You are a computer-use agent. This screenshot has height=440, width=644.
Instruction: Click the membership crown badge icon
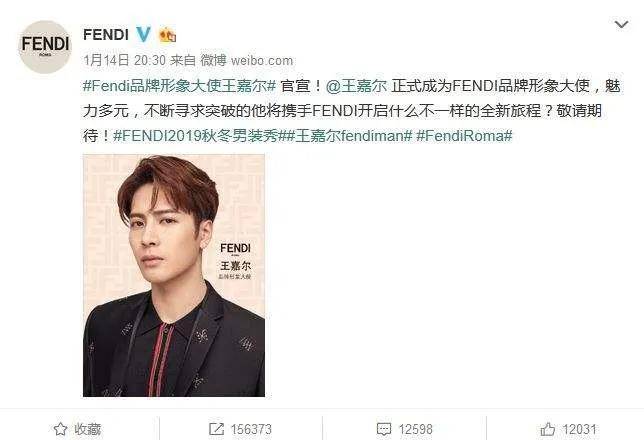pos(168,35)
